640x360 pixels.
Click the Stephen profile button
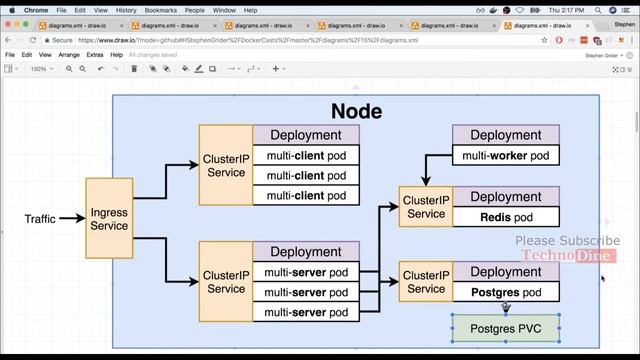coord(625,24)
